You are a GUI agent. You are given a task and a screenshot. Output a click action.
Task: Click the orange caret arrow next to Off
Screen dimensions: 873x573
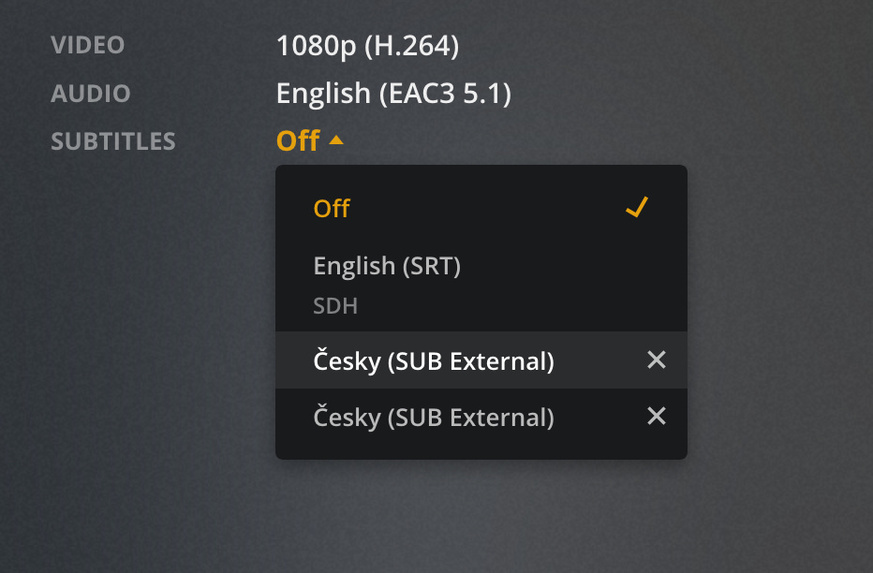(x=336, y=141)
